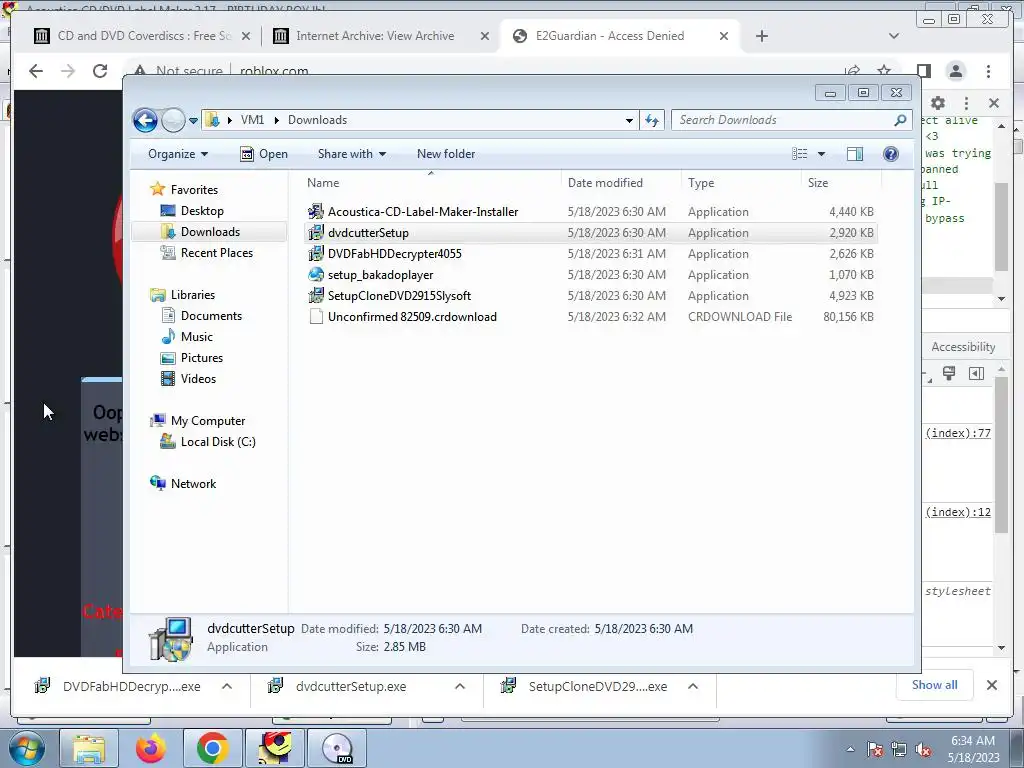The height and width of the screenshot is (768, 1024).
Task: Open Pictures library
Action: pos(202,358)
